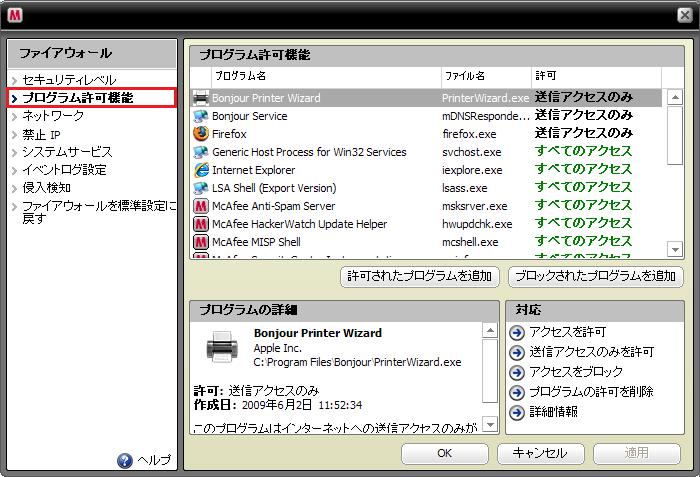Click the blue help question mark icon

click(125, 460)
